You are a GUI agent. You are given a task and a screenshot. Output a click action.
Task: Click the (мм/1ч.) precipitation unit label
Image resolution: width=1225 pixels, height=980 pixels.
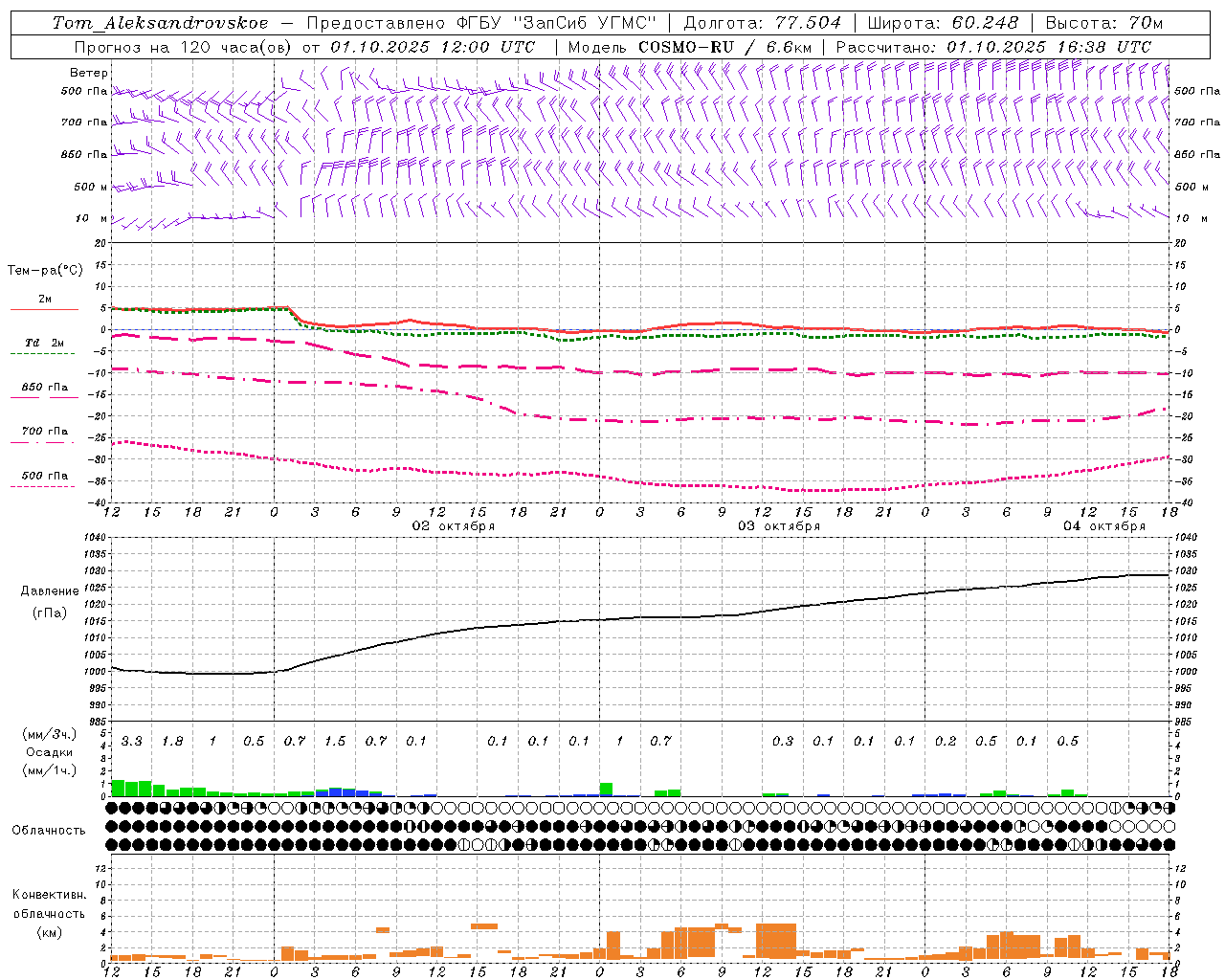tap(50, 770)
